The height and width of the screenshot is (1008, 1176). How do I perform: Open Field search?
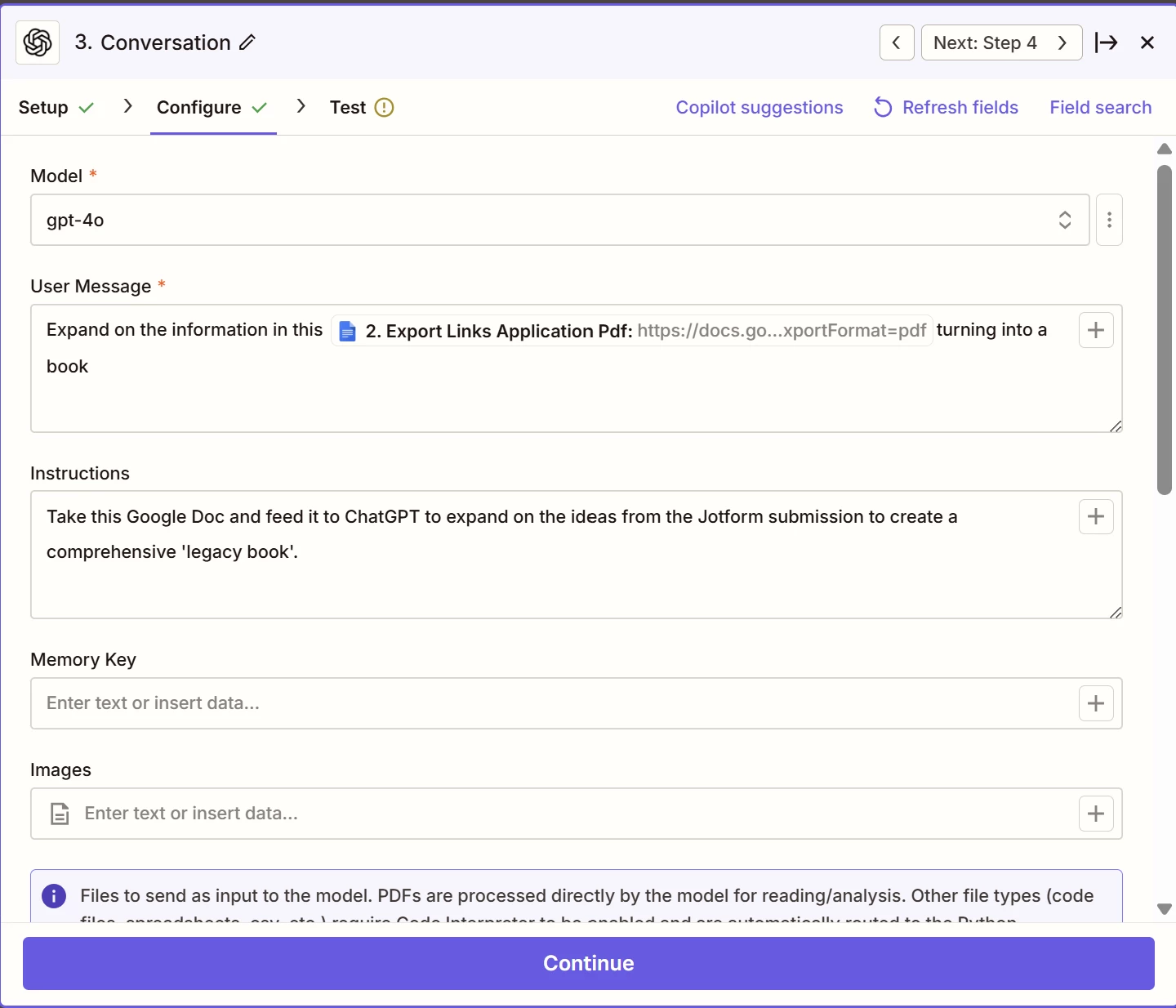[x=1100, y=107]
